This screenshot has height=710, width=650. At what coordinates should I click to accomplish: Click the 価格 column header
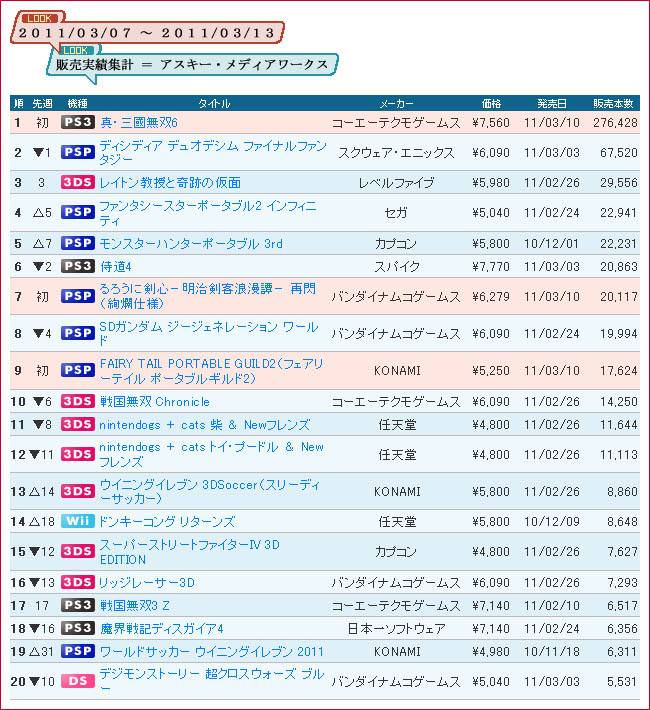(x=491, y=104)
